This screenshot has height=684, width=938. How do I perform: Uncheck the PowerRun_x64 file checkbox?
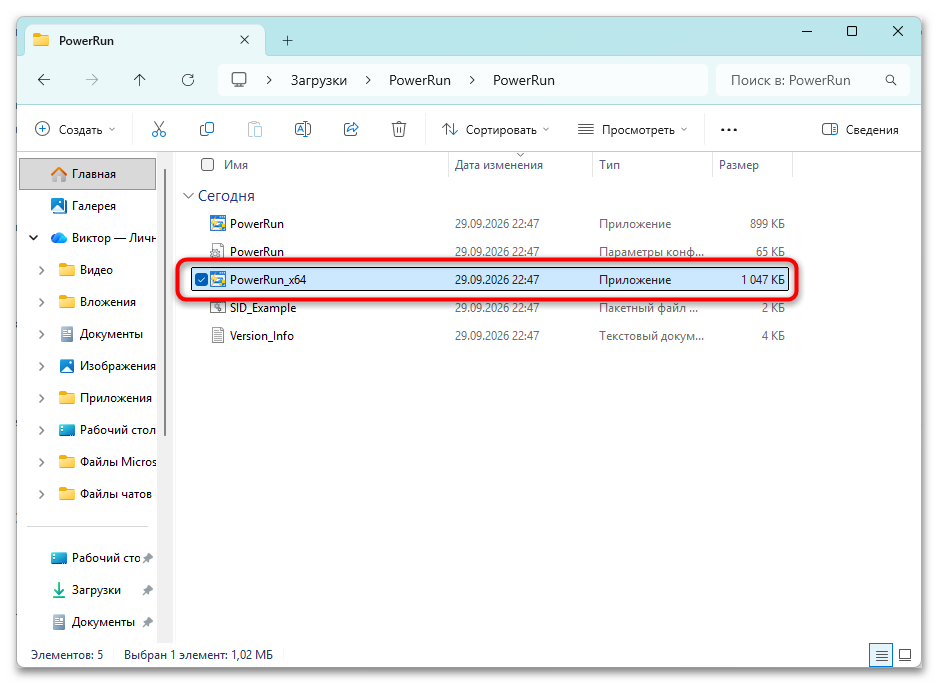click(x=201, y=279)
